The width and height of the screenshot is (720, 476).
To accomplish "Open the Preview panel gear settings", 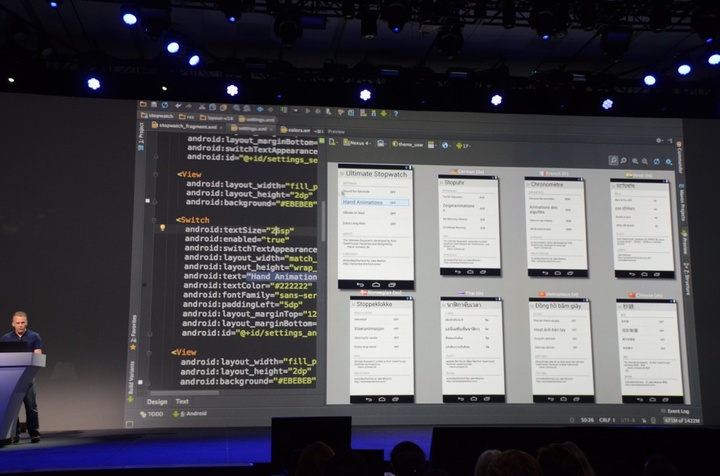I will click(x=659, y=140).
